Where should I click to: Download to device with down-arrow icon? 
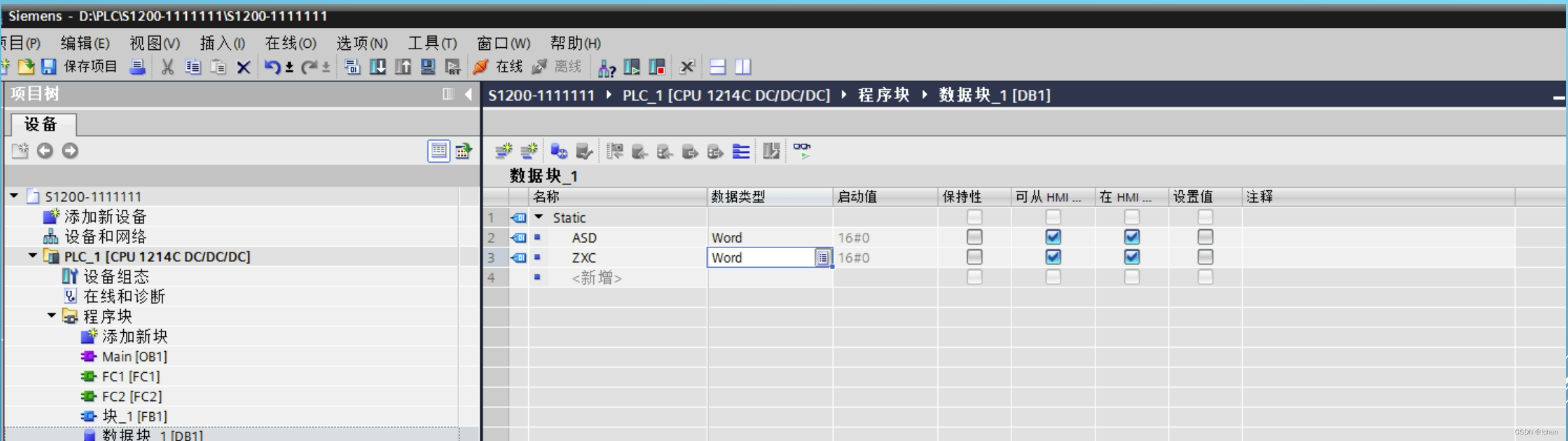coord(378,67)
